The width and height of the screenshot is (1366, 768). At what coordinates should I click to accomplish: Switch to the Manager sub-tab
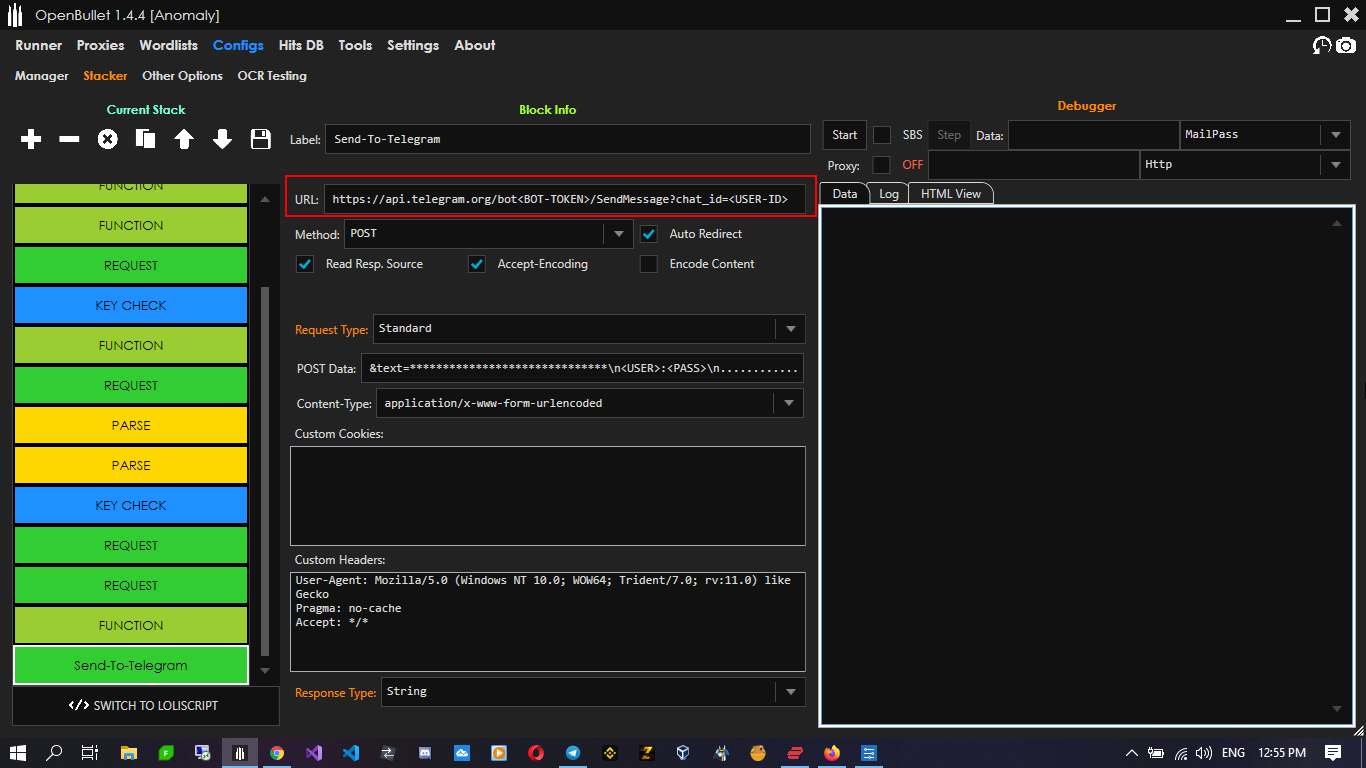(x=42, y=76)
